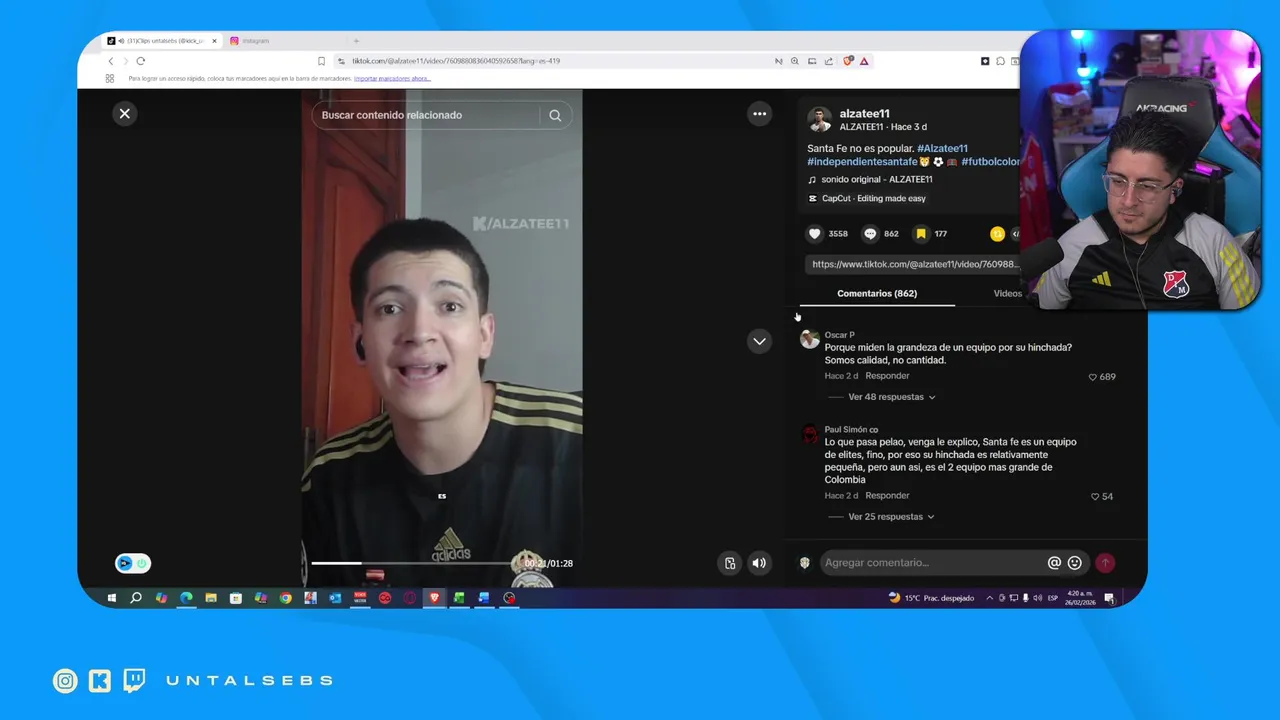1280x720 pixels.
Task: Open the taskbar notification center icon
Action: [1109, 598]
